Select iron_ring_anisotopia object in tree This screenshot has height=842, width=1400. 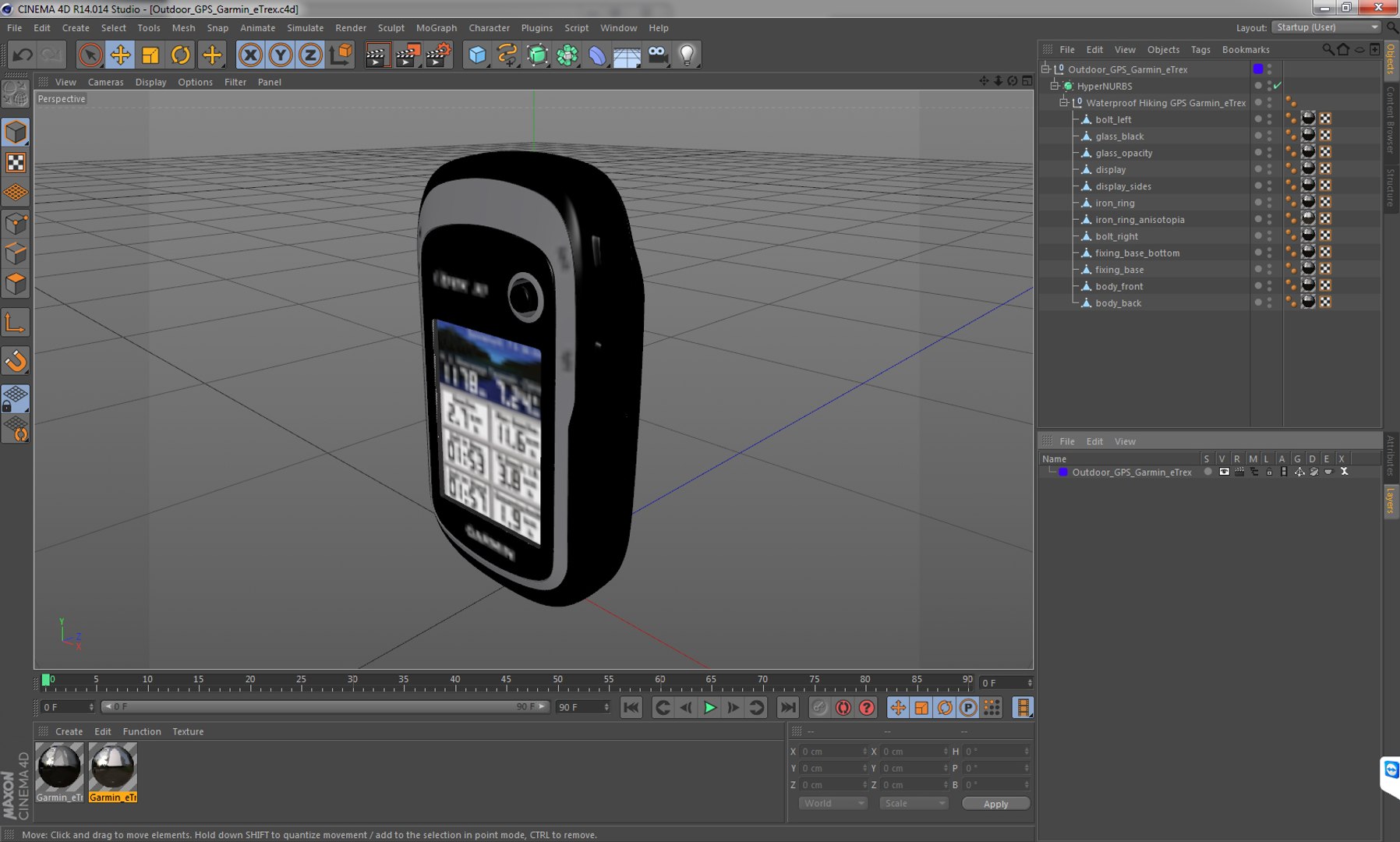tap(1140, 220)
